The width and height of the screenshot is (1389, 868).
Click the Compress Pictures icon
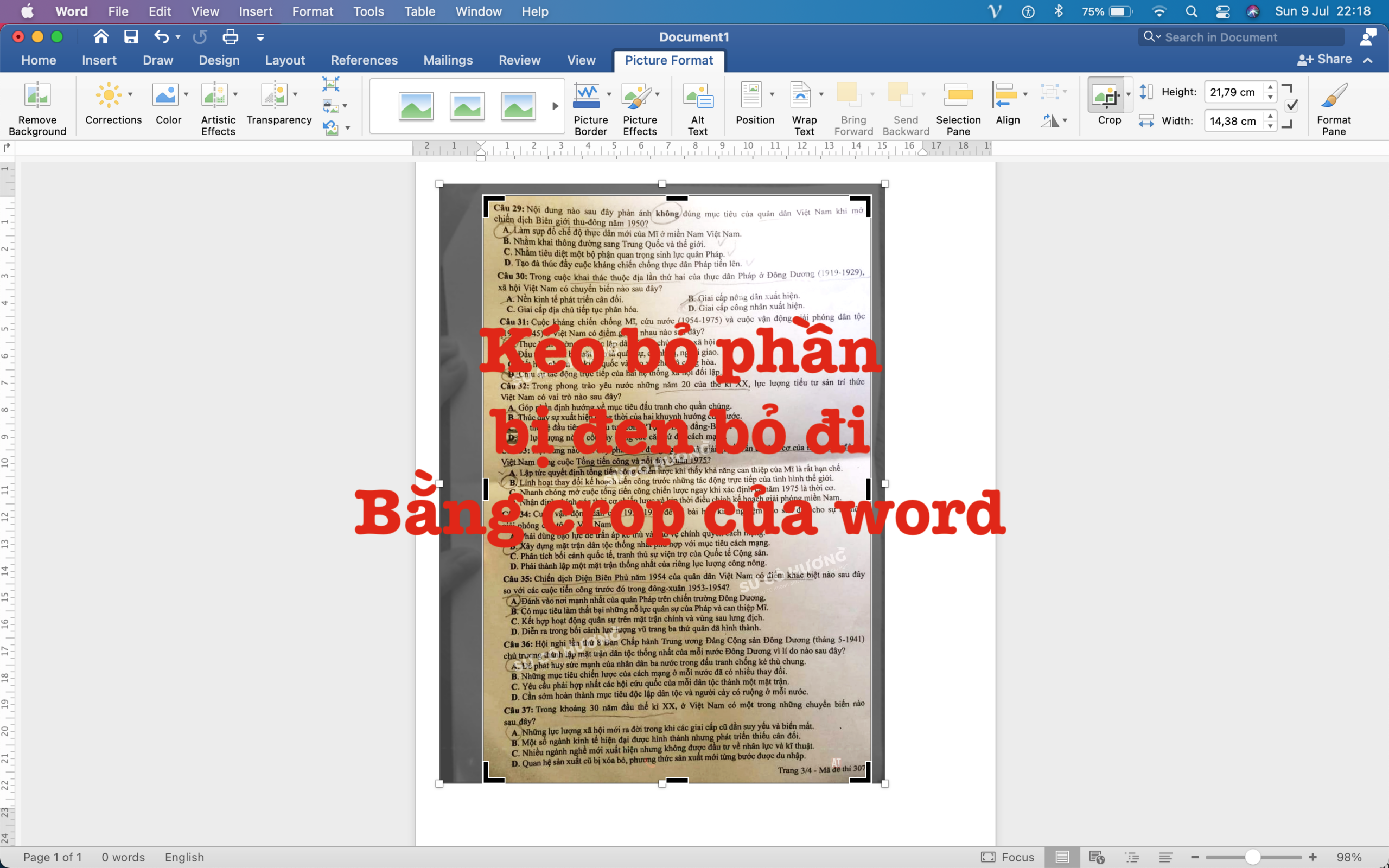coord(330,84)
